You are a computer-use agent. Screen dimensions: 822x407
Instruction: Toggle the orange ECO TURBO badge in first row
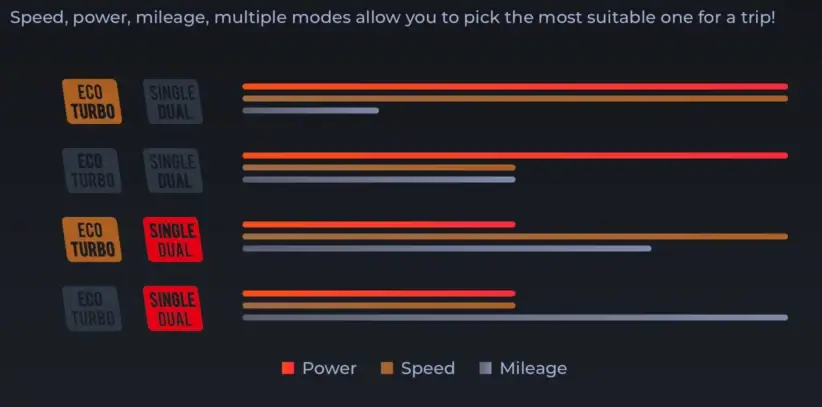[x=92, y=101]
